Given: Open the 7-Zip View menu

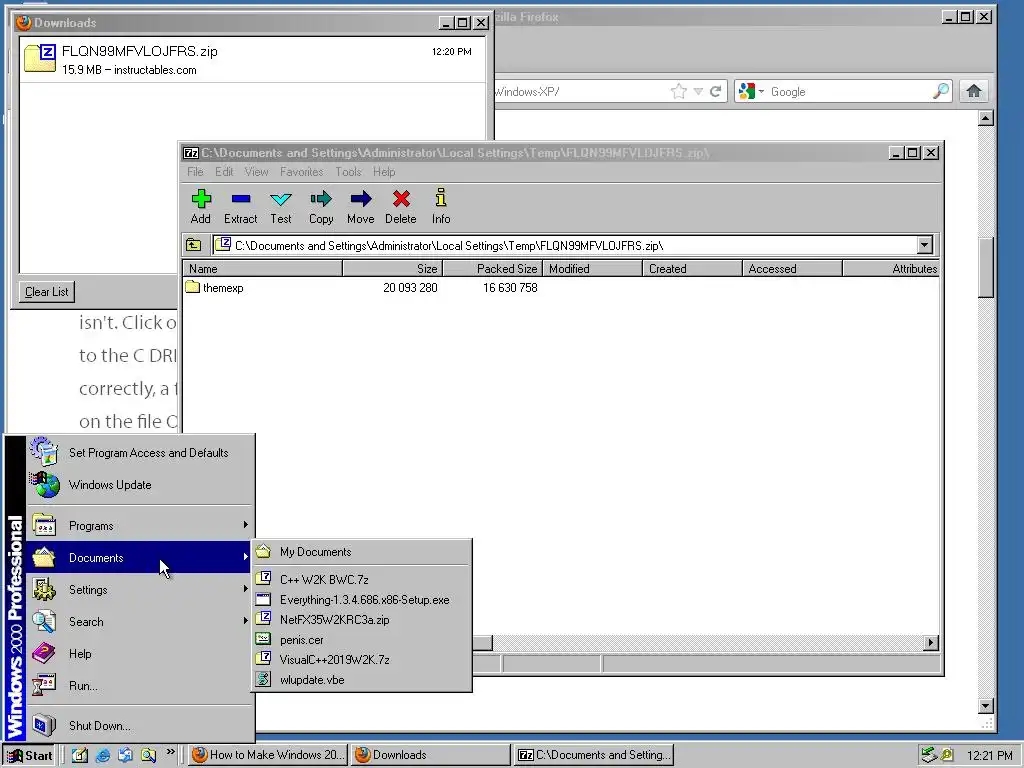Looking at the screenshot, I should 257,172.
